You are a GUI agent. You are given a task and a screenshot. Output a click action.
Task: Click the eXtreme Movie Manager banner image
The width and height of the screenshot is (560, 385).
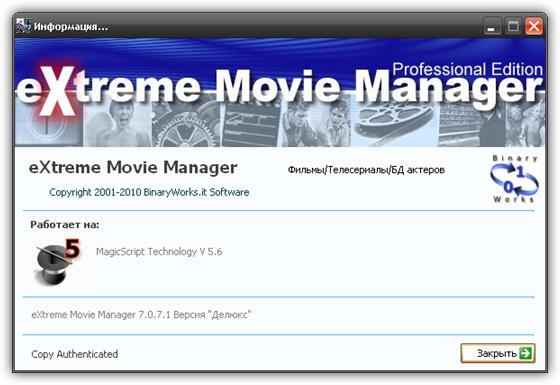coord(280,92)
